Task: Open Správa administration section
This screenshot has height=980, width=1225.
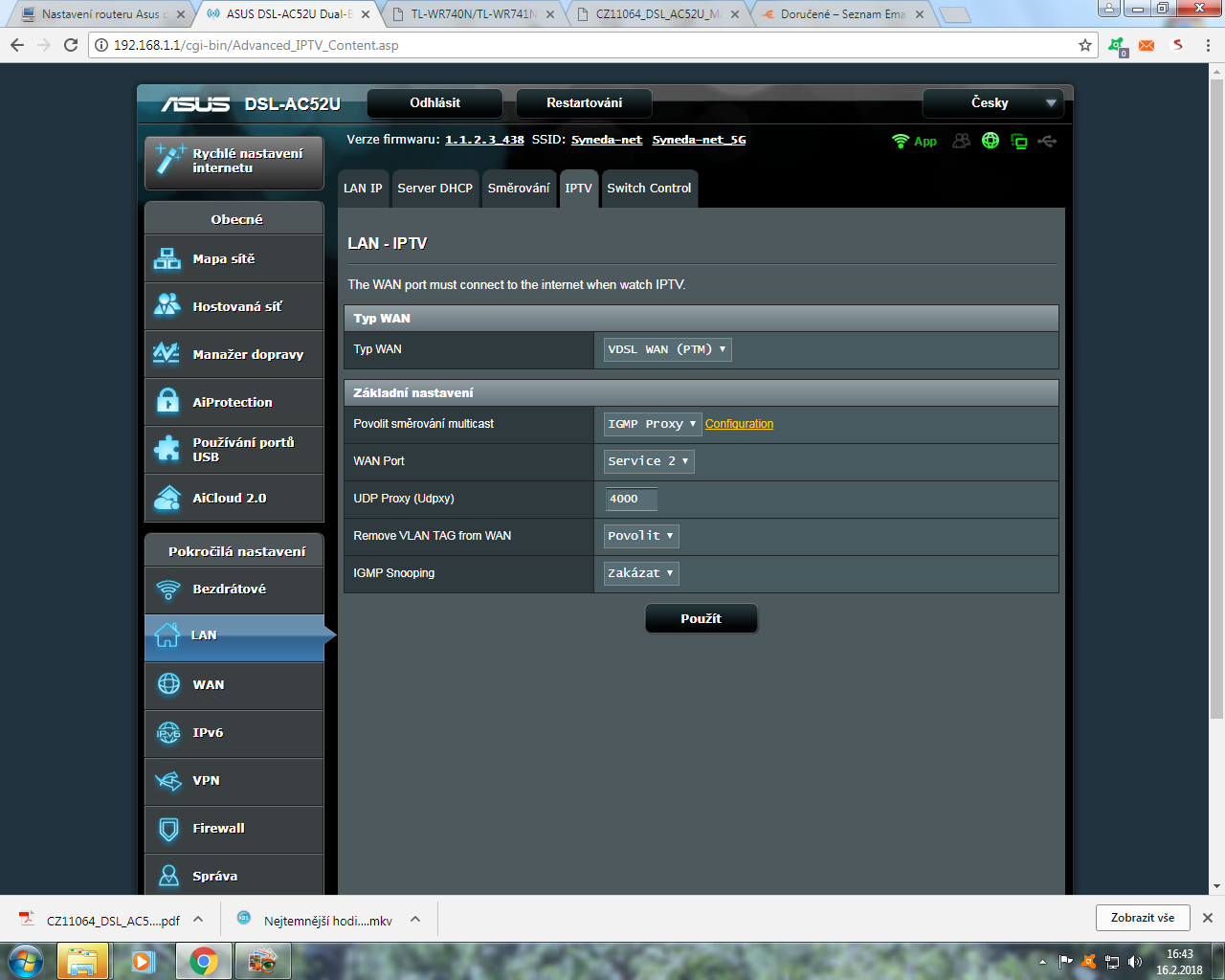Action: pos(234,875)
